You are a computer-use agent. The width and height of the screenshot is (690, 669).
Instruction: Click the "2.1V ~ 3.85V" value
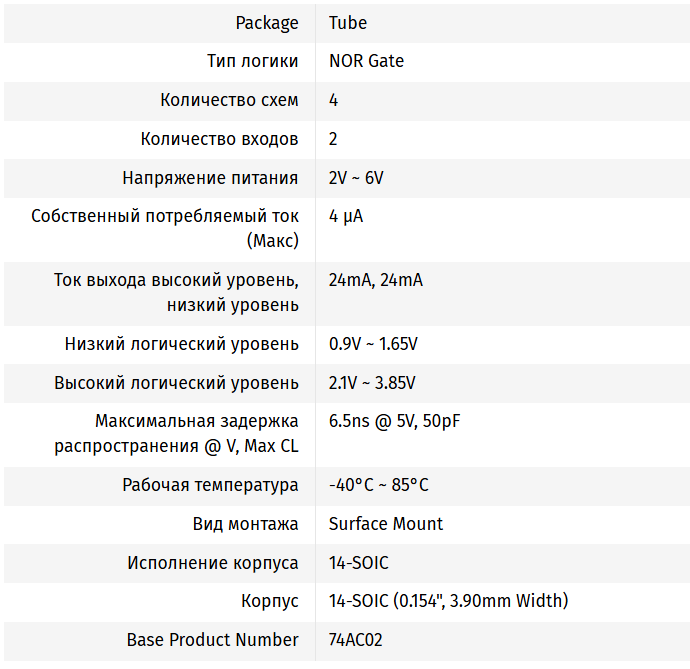pyautogui.click(x=372, y=383)
